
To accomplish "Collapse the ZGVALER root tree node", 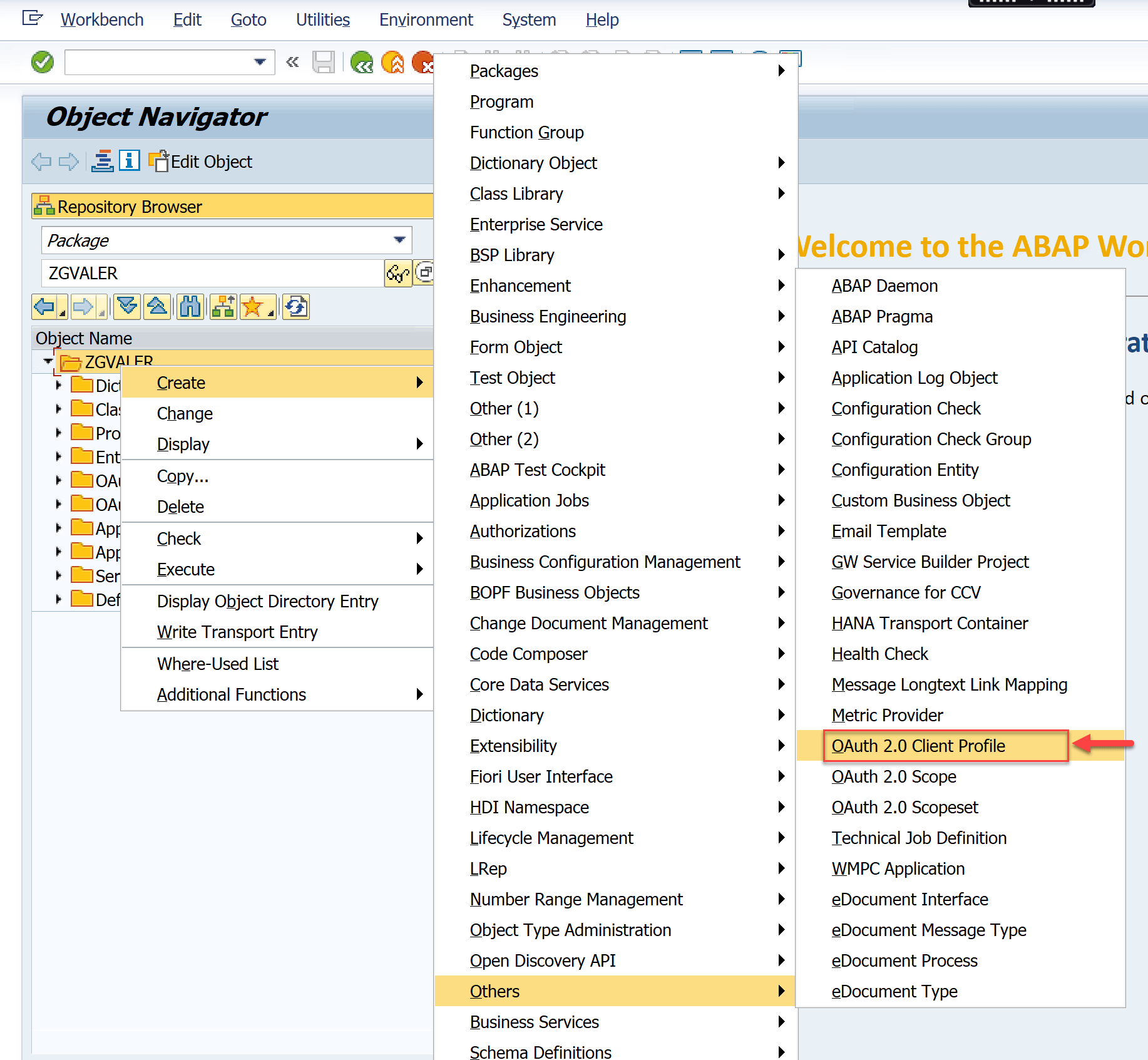I will pos(48,361).
